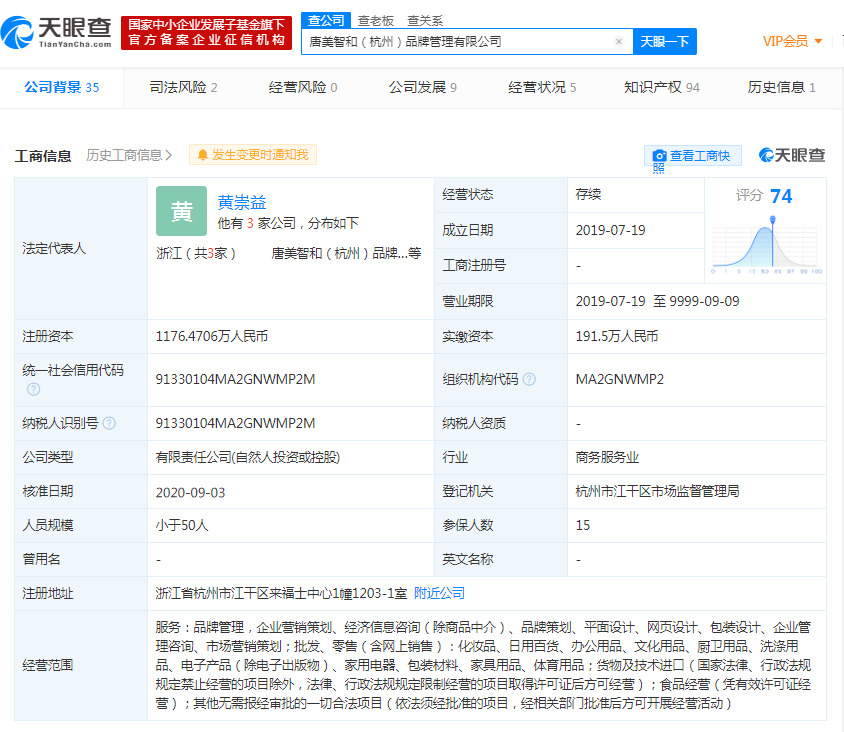Click the establishment date 2019-07-19
Viewport: 844px width, 732px height.
tap(610, 230)
